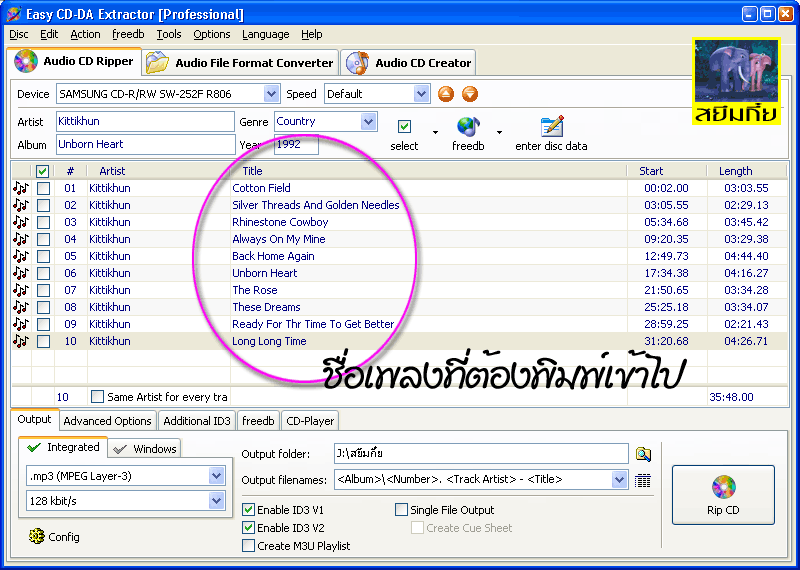Click the browse output folder icon

(x=643, y=454)
